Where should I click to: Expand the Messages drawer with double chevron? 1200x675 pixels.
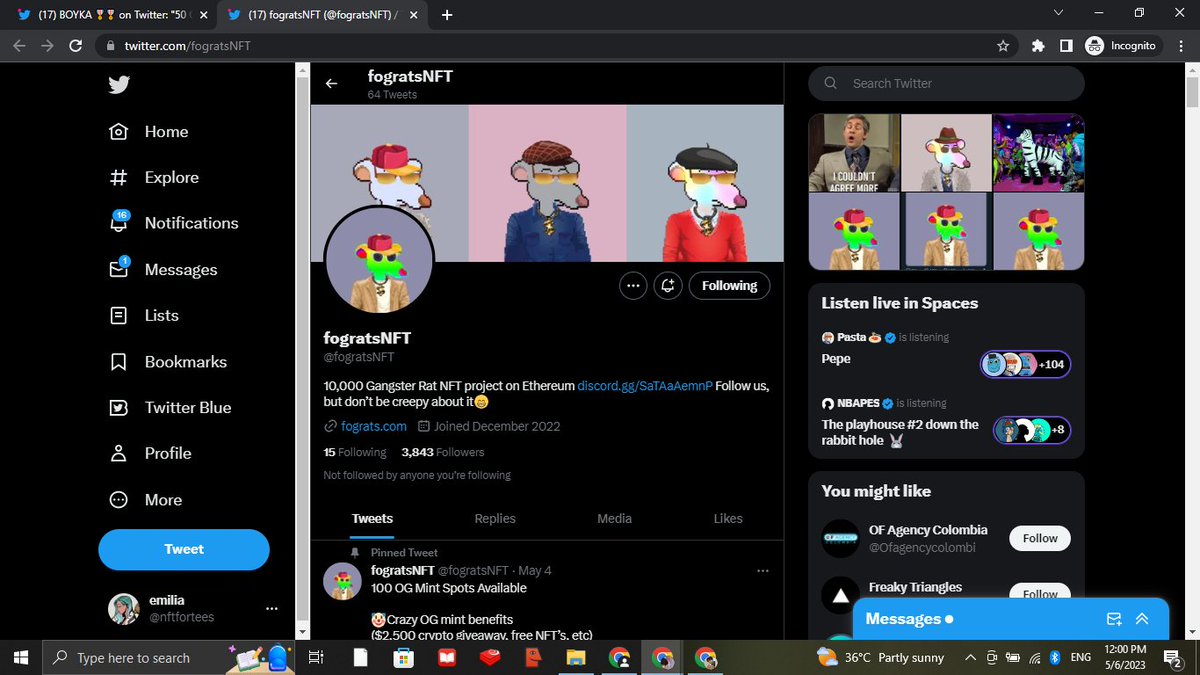[1142, 619]
